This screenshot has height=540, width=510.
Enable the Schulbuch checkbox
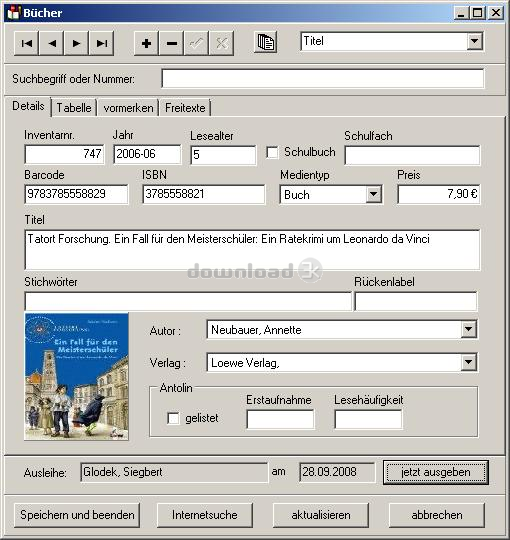272,152
